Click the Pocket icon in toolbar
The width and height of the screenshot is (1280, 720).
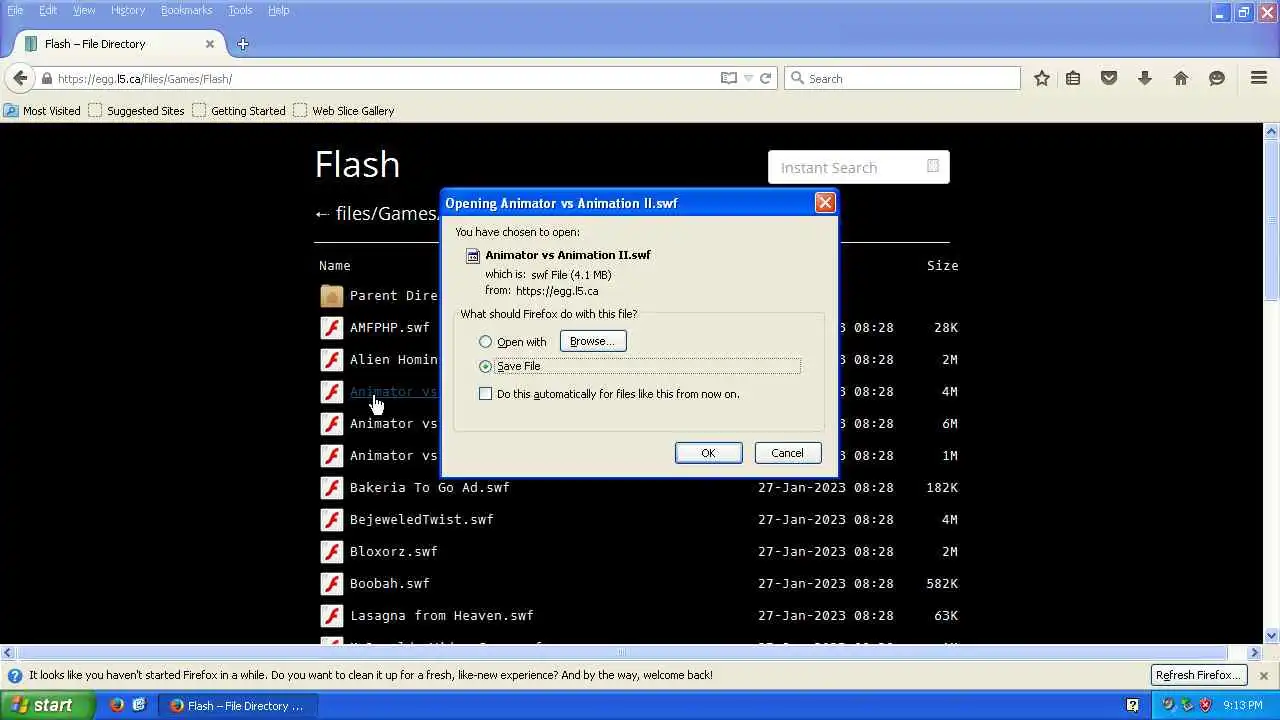pyautogui.click(x=1109, y=78)
